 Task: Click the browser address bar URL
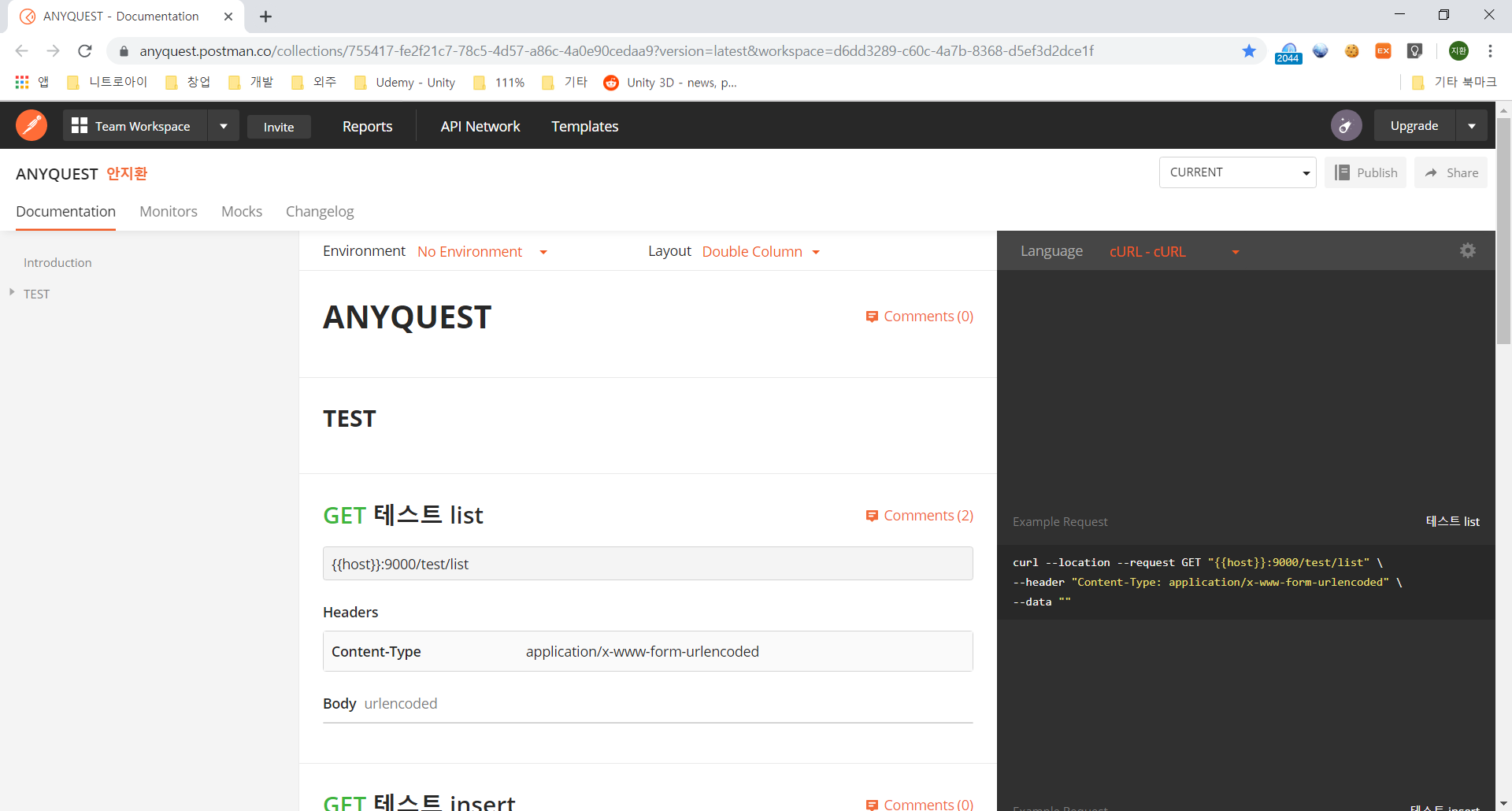617,51
